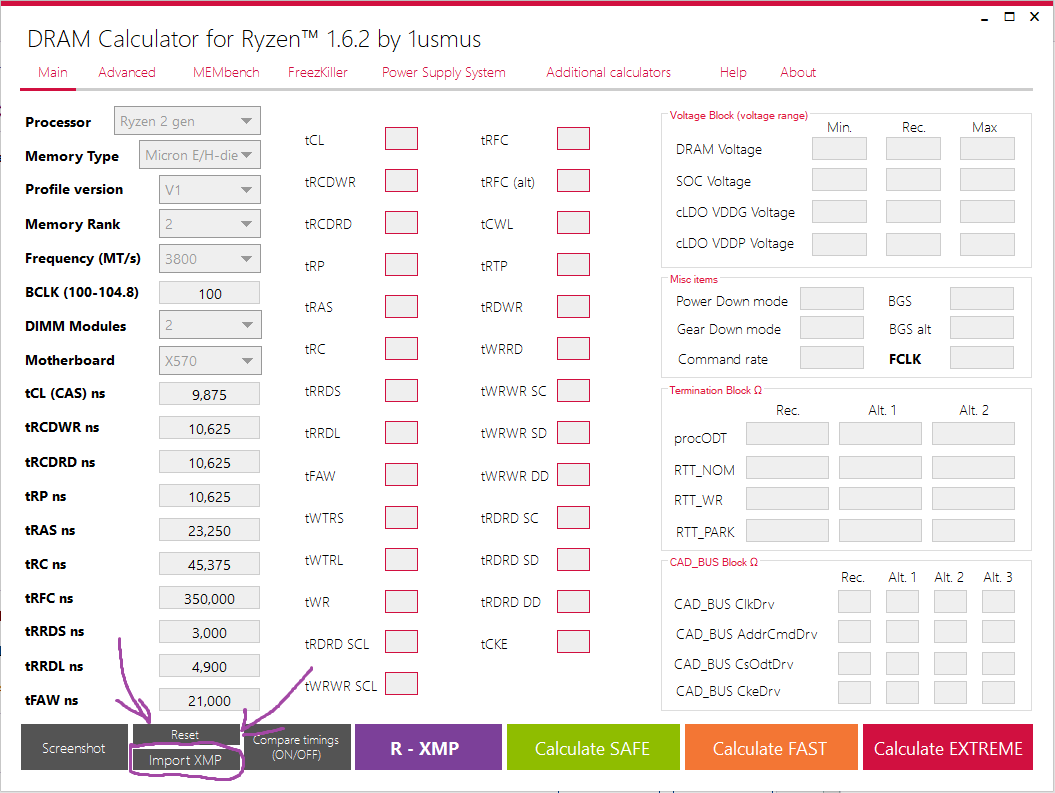Expand the DIMM Modules dropdown
Screen dimensions: 1055x793
tap(209, 326)
